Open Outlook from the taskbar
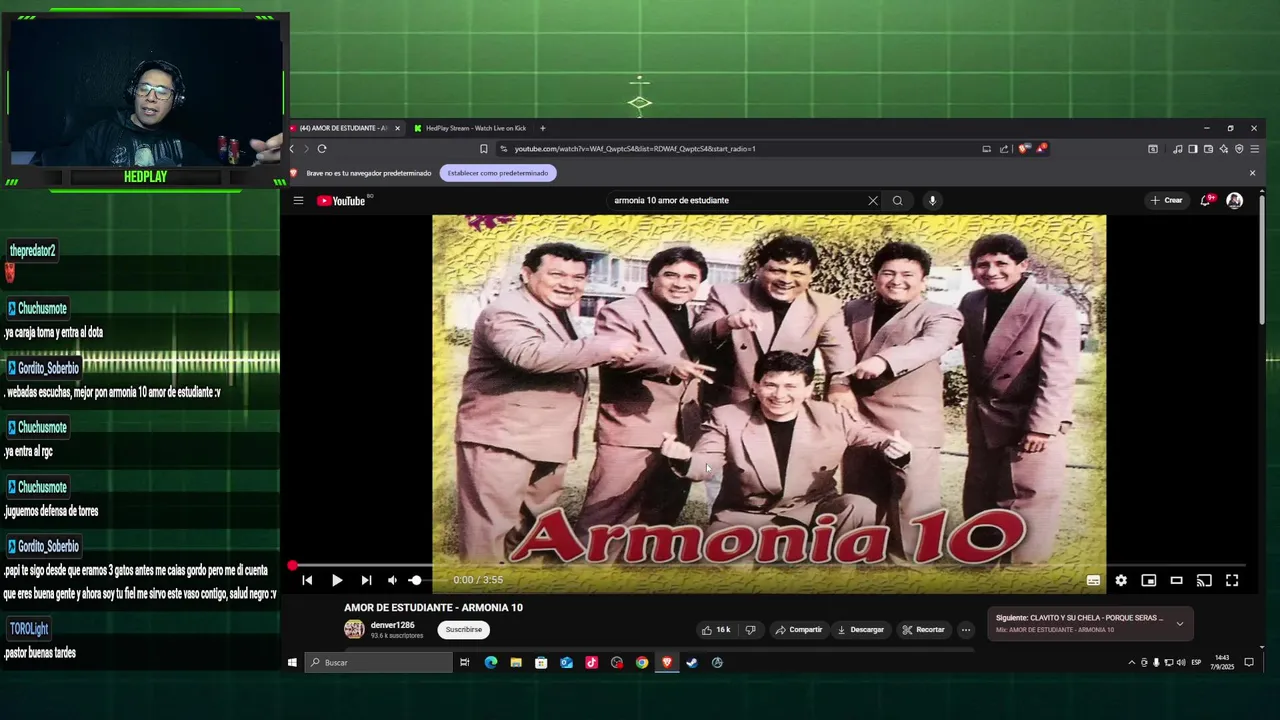The width and height of the screenshot is (1280, 720). tap(566, 662)
